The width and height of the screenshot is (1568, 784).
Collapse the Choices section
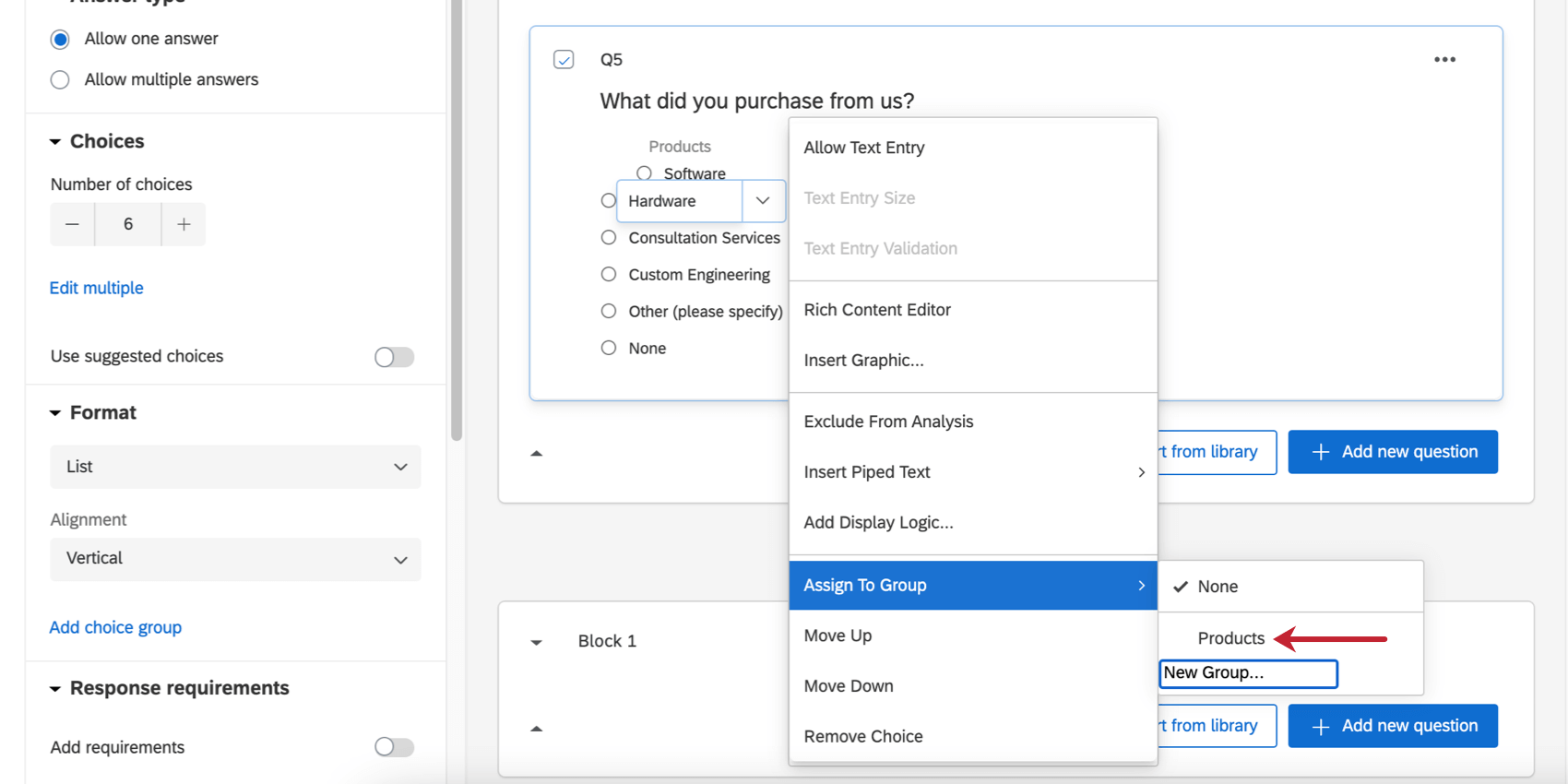coord(55,142)
